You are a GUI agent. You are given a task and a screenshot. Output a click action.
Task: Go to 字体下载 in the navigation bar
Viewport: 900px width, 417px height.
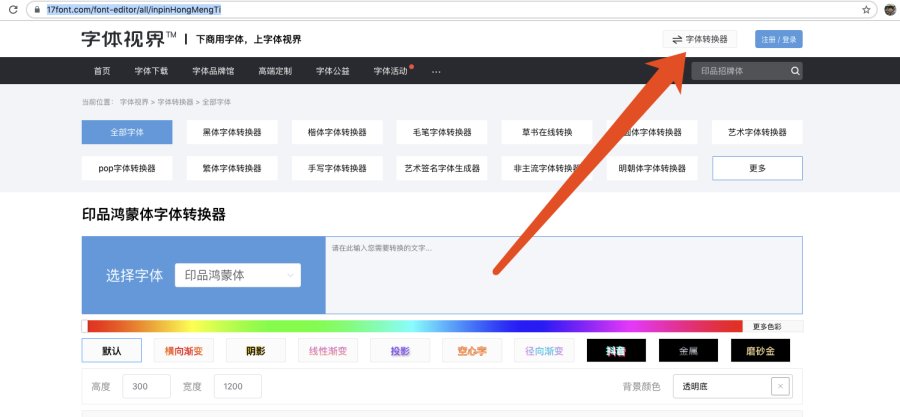pos(151,71)
